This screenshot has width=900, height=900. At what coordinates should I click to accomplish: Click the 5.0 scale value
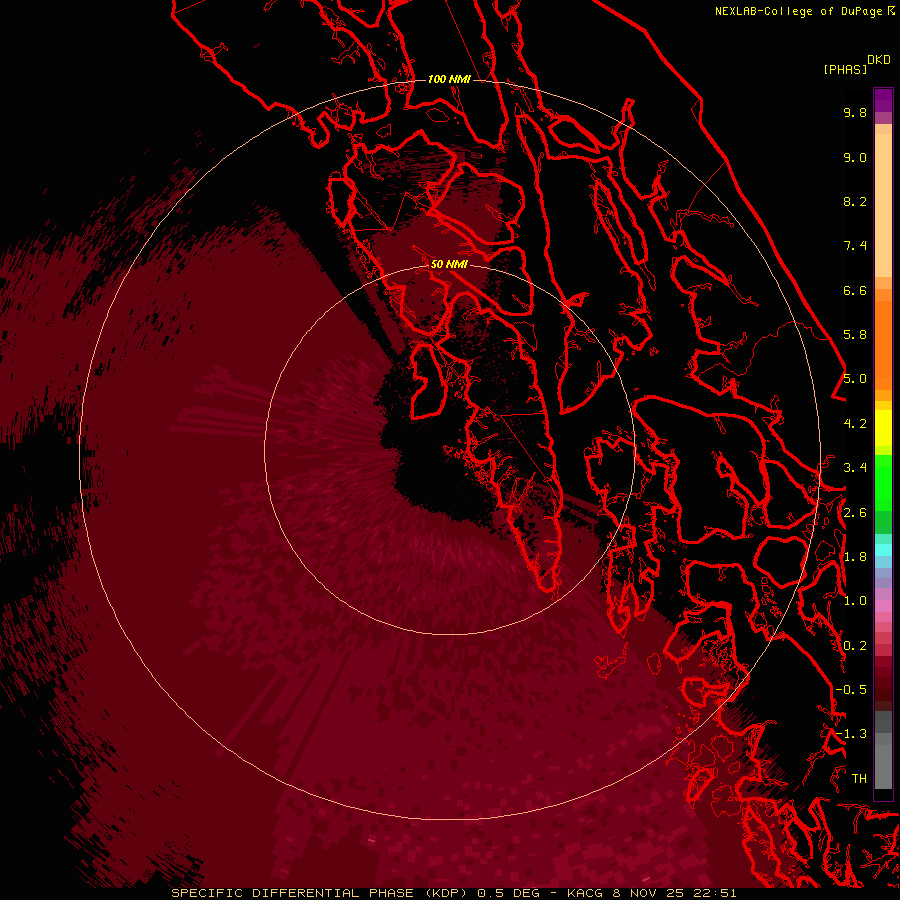(x=855, y=379)
